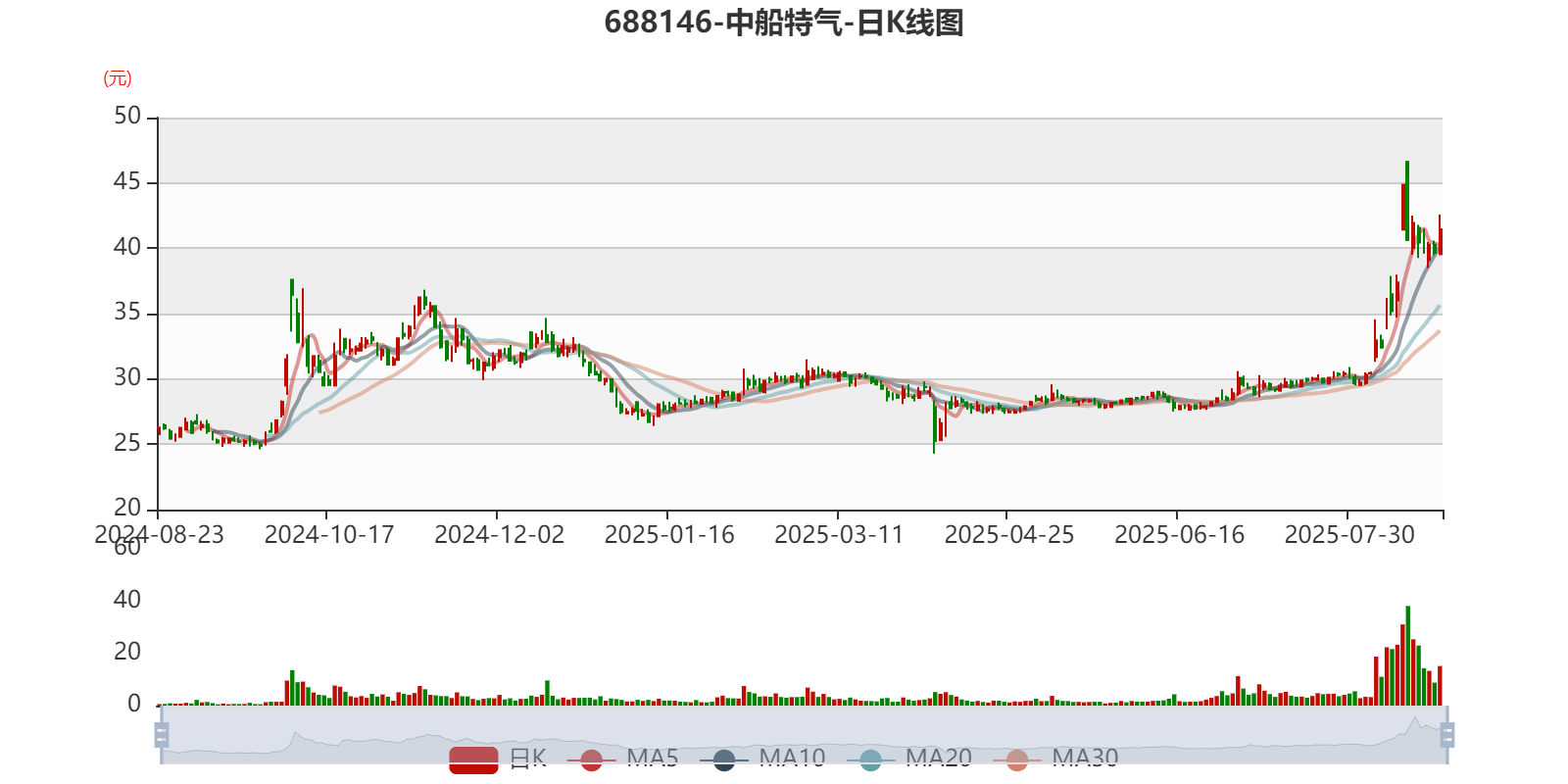Click the price axis label 45
The width and height of the screenshot is (1568, 784).
pyautogui.click(x=127, y=182)
